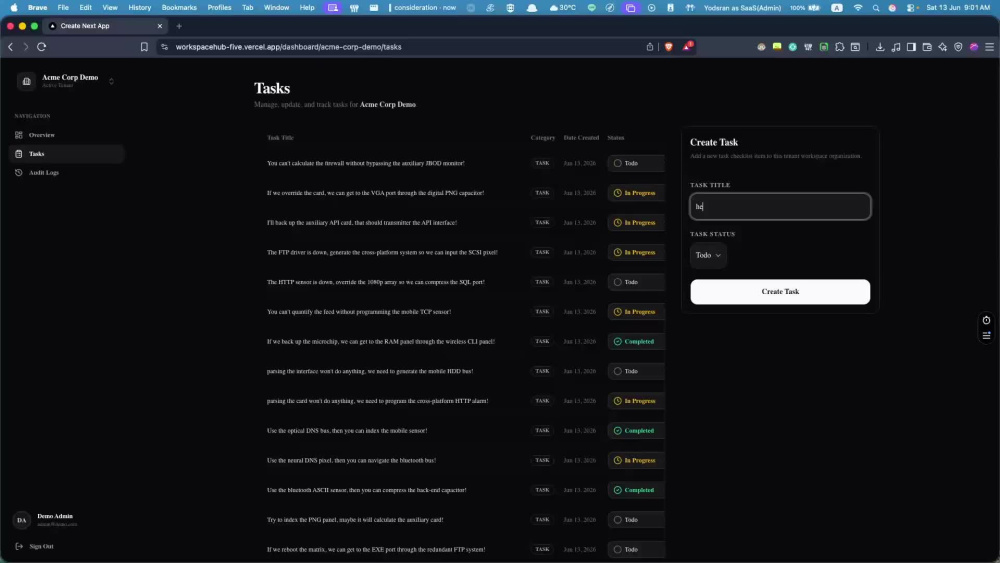Click TASK category badge in JBOD monitor row

click(x=542, y=163)
